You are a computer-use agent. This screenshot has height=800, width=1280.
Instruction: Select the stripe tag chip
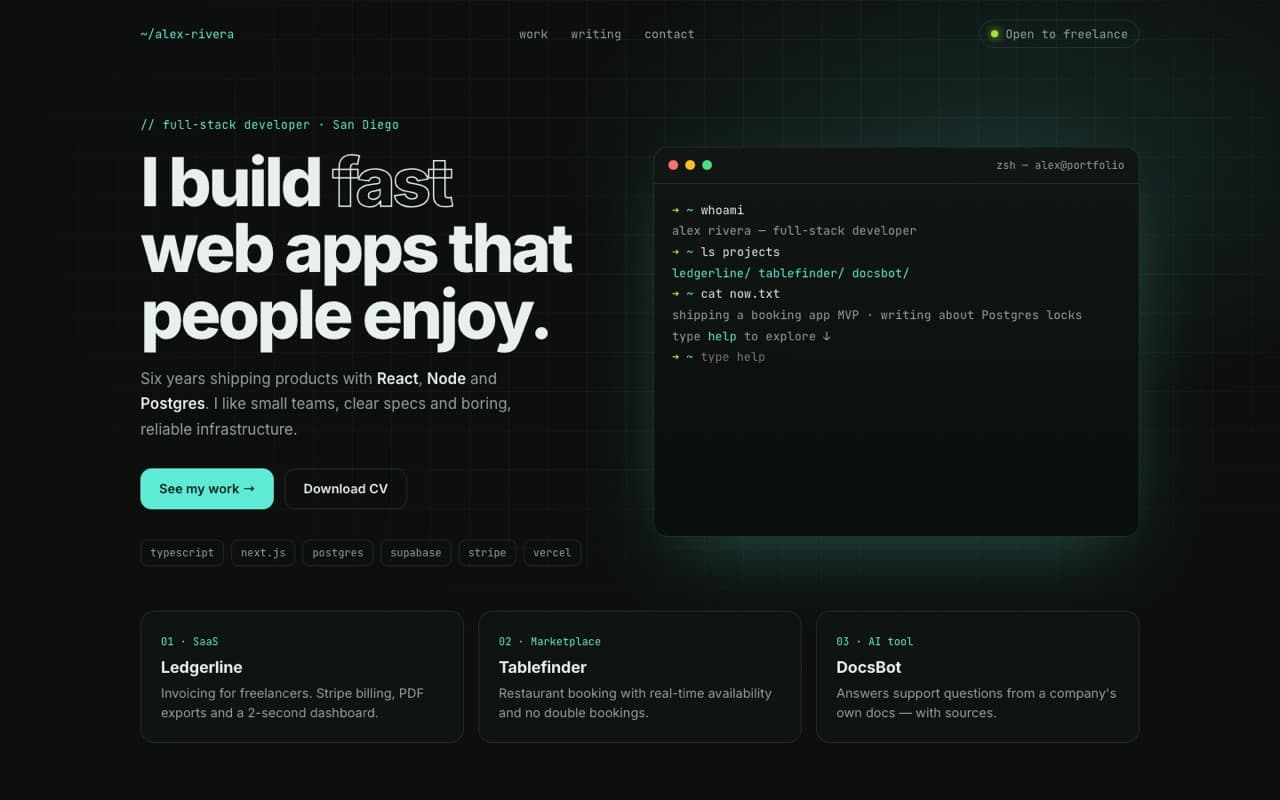487,553
